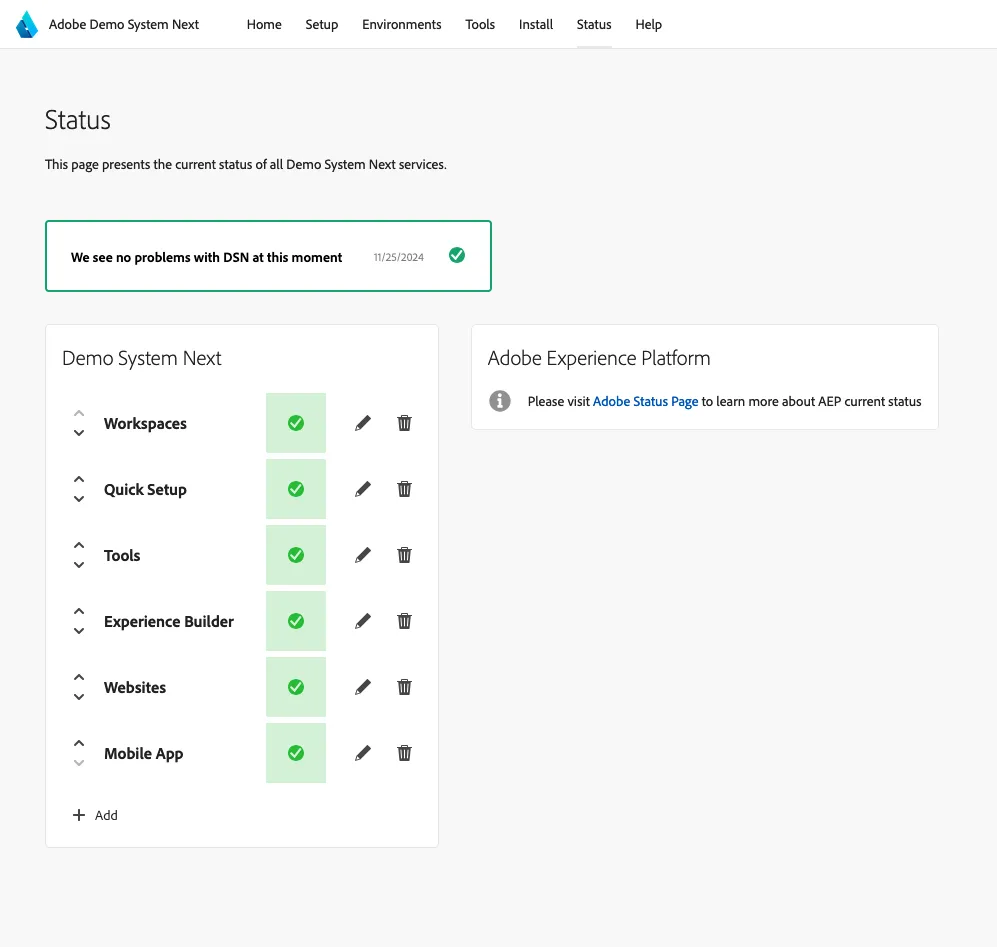Move Quick Setup down in the list
This screenshot has height=947, width=997.
point(79,499)
